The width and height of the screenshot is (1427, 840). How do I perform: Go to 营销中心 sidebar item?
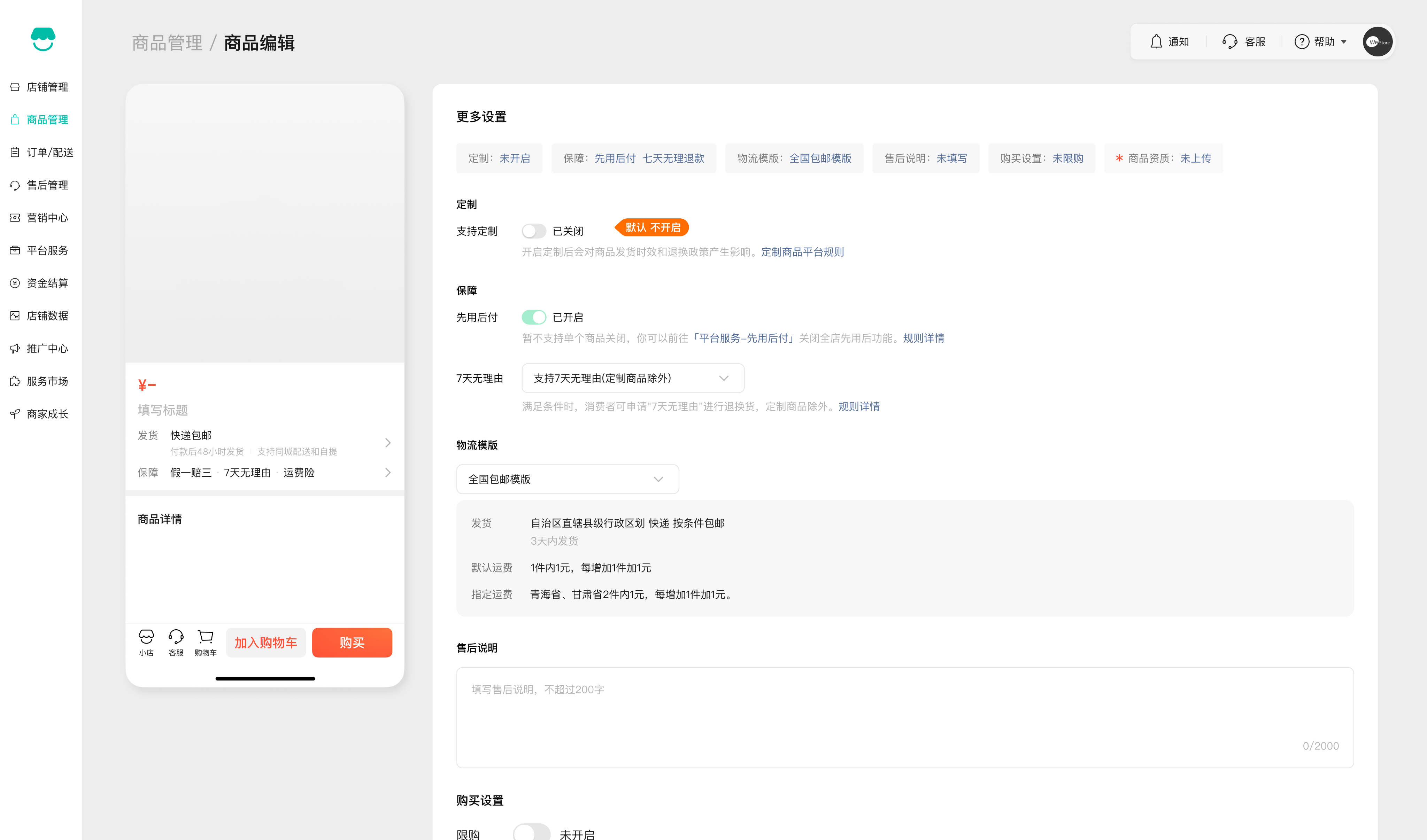(48, 218)
